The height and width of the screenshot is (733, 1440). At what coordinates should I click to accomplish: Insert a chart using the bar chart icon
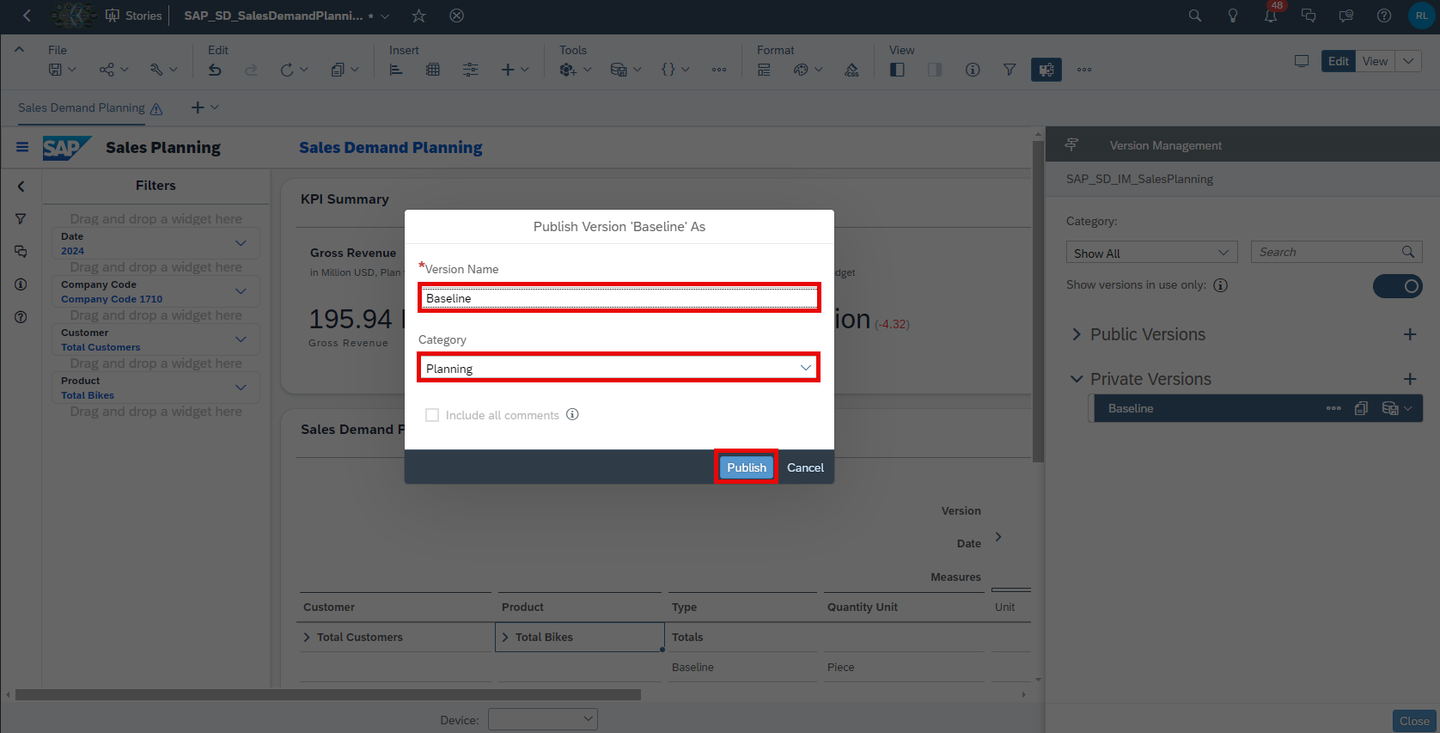396,70
